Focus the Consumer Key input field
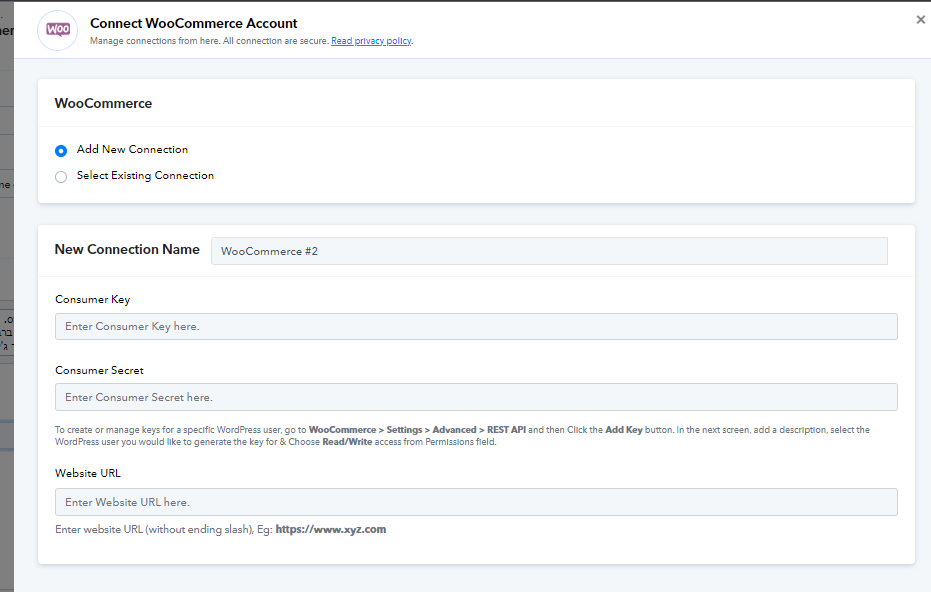Image resolution: width=931 pixels, height=592 pixels. [476, 327]
